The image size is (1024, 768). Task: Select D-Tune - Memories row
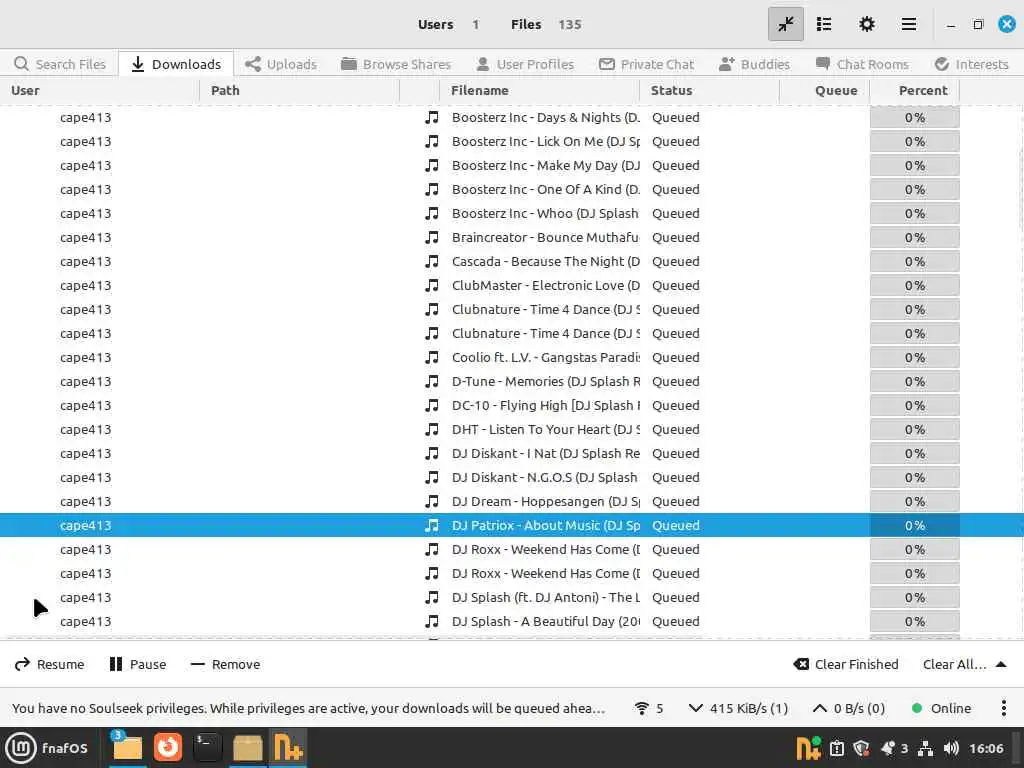point(512,381)
